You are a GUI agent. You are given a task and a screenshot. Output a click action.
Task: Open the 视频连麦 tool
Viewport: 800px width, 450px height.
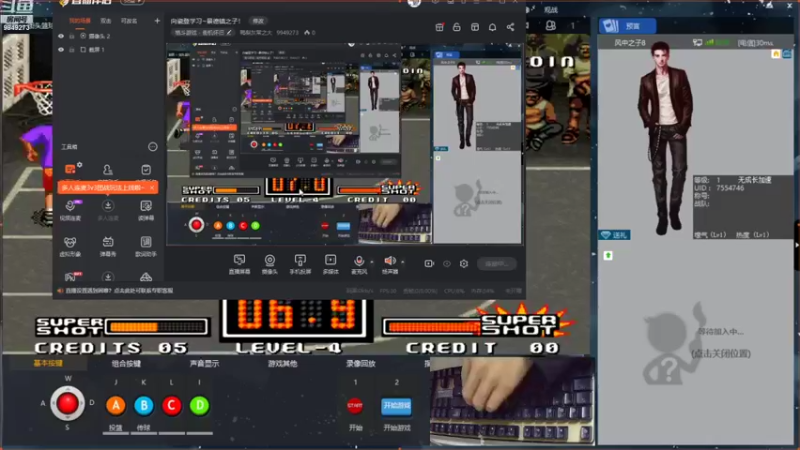coord(70,210)
